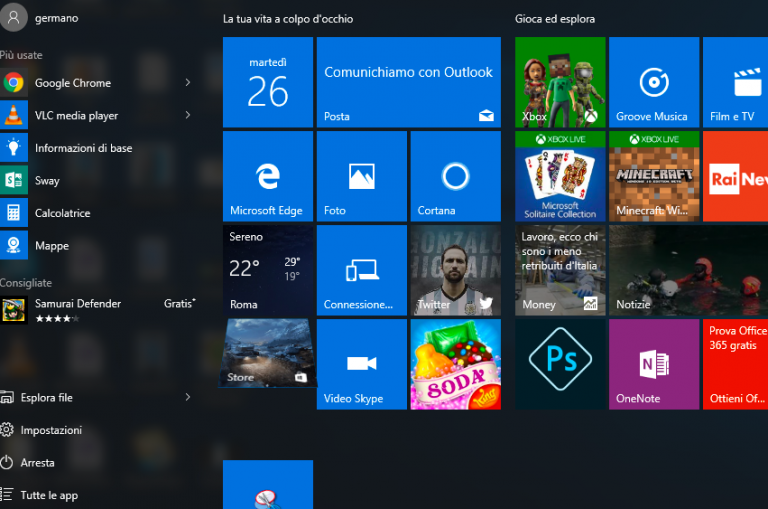Open the Roma weather tile
The height and width of the screenshot is (509, 768).
[x=267, y=270]
